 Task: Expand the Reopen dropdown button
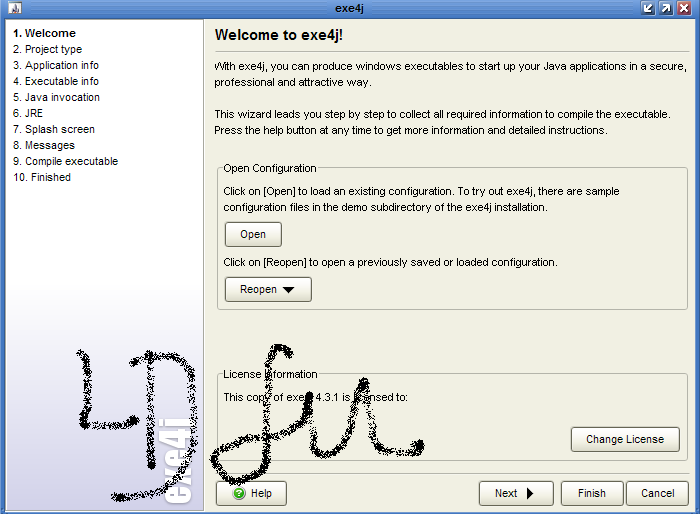coord(268,289)
